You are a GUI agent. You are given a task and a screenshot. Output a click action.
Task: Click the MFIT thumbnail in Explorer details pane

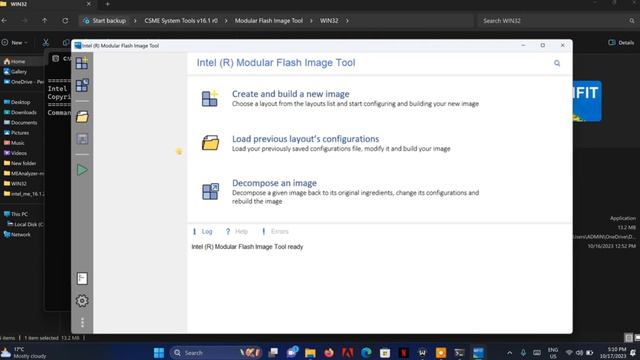(x=587, y=101)
